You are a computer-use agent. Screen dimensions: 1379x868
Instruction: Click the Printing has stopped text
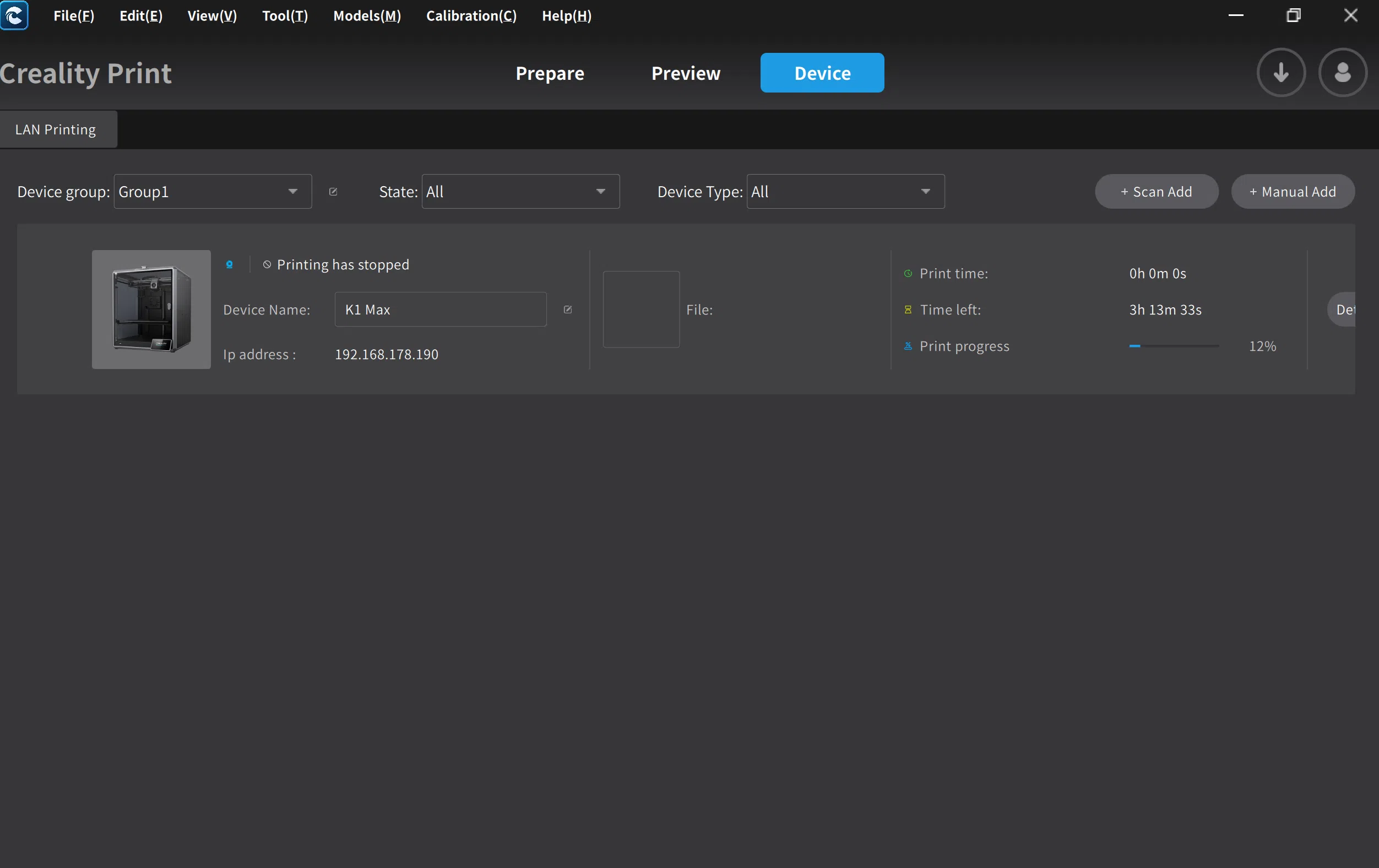pos(343,264)
